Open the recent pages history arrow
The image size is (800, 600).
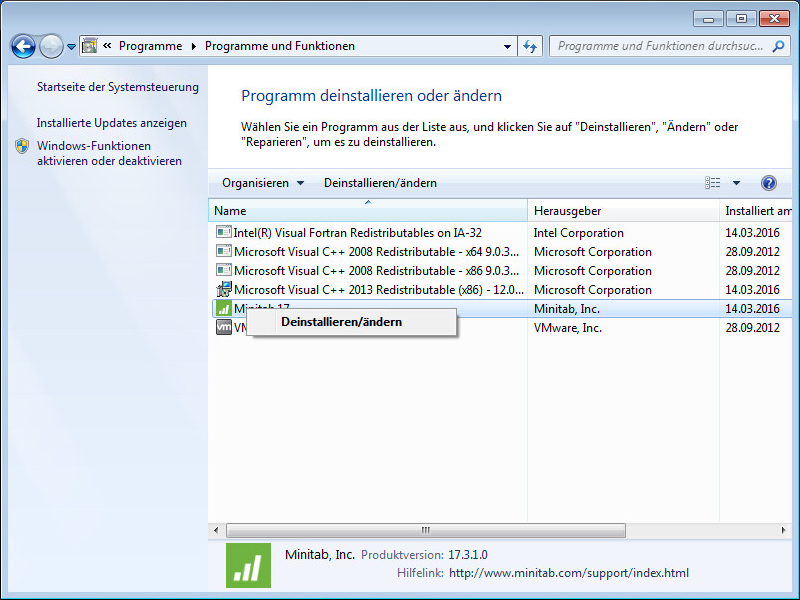(71, 46)
